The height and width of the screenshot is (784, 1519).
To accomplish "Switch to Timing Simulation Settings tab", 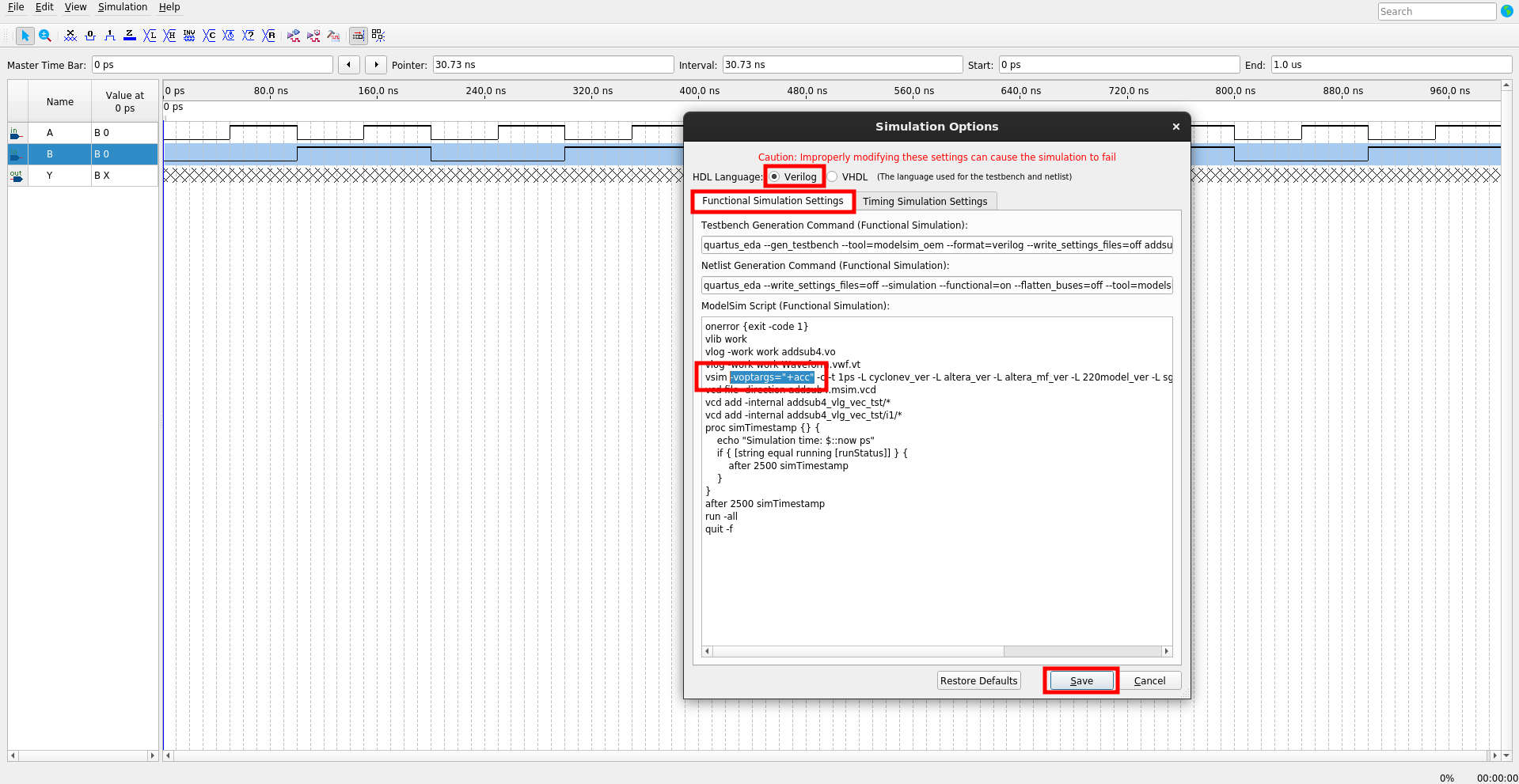I will [x=925, y=202].
